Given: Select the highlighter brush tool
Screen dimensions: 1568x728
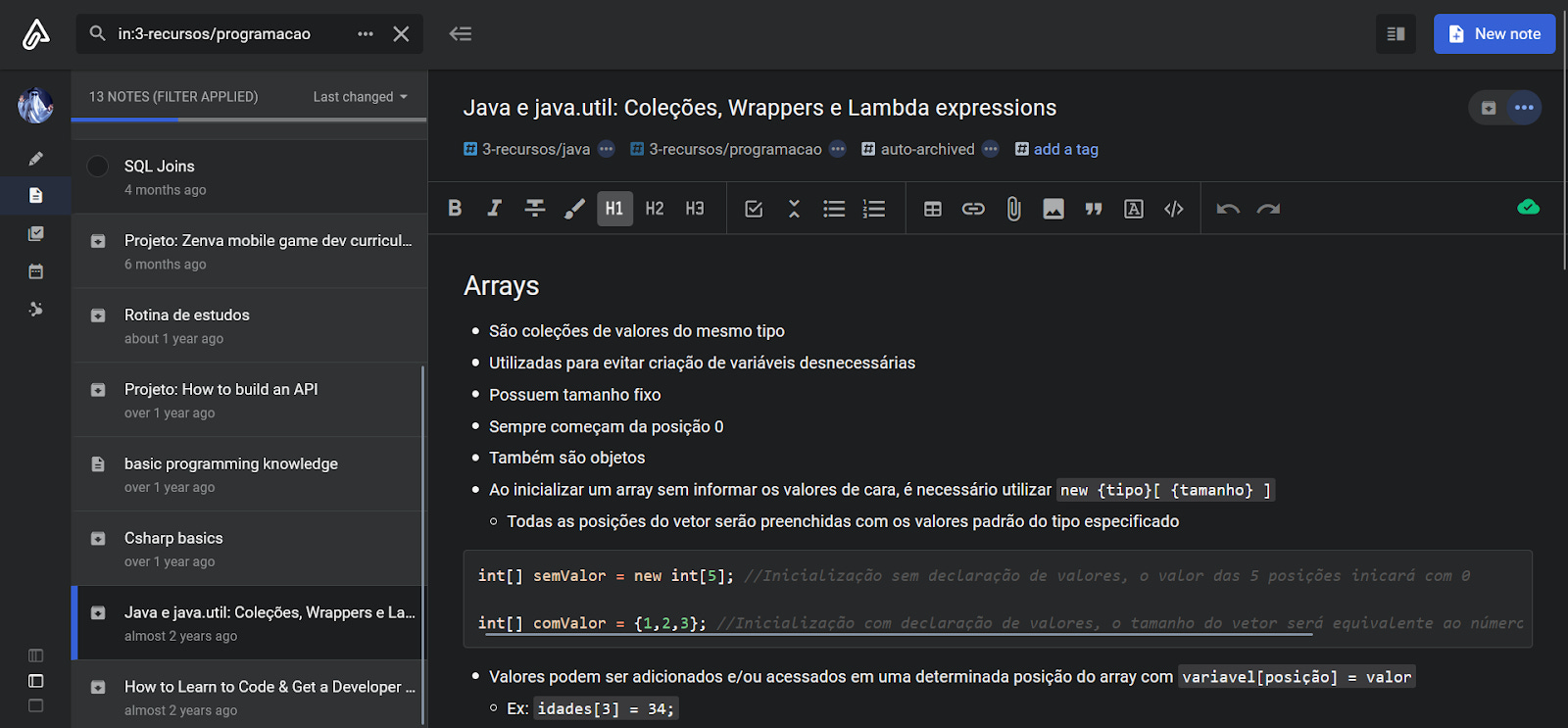Looking at the screenshot, I should pyautogui.click(x=575, y=208).
